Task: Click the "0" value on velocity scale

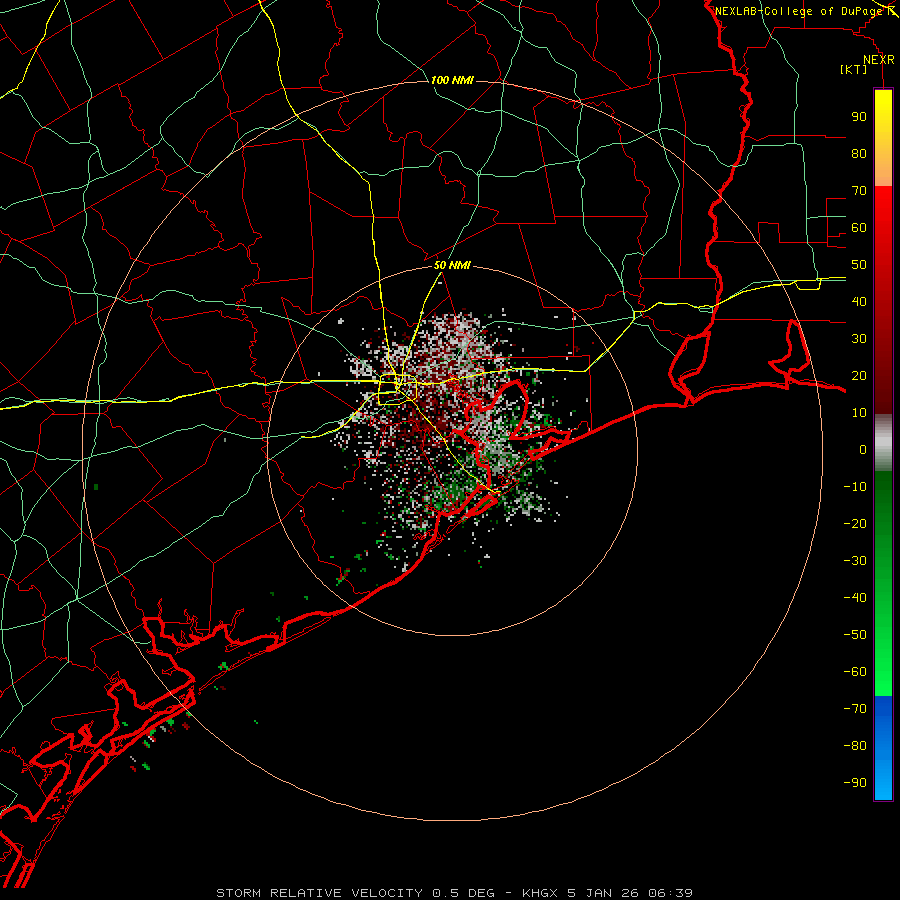Action: click(x=863, y=450)
